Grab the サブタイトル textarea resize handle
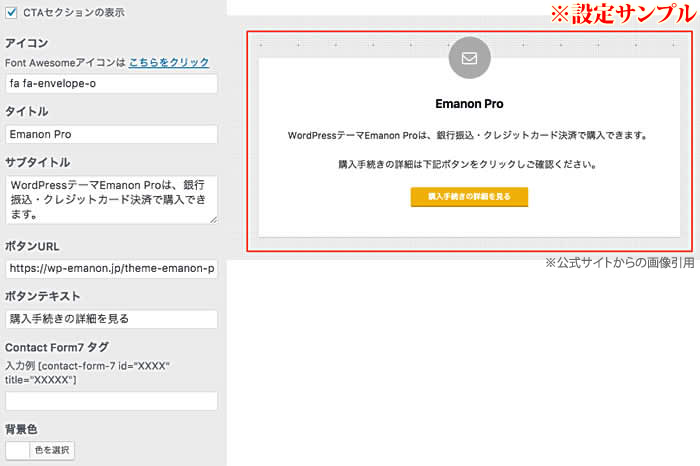Screen dimensions: 700x466 click(x=213, y=220)
